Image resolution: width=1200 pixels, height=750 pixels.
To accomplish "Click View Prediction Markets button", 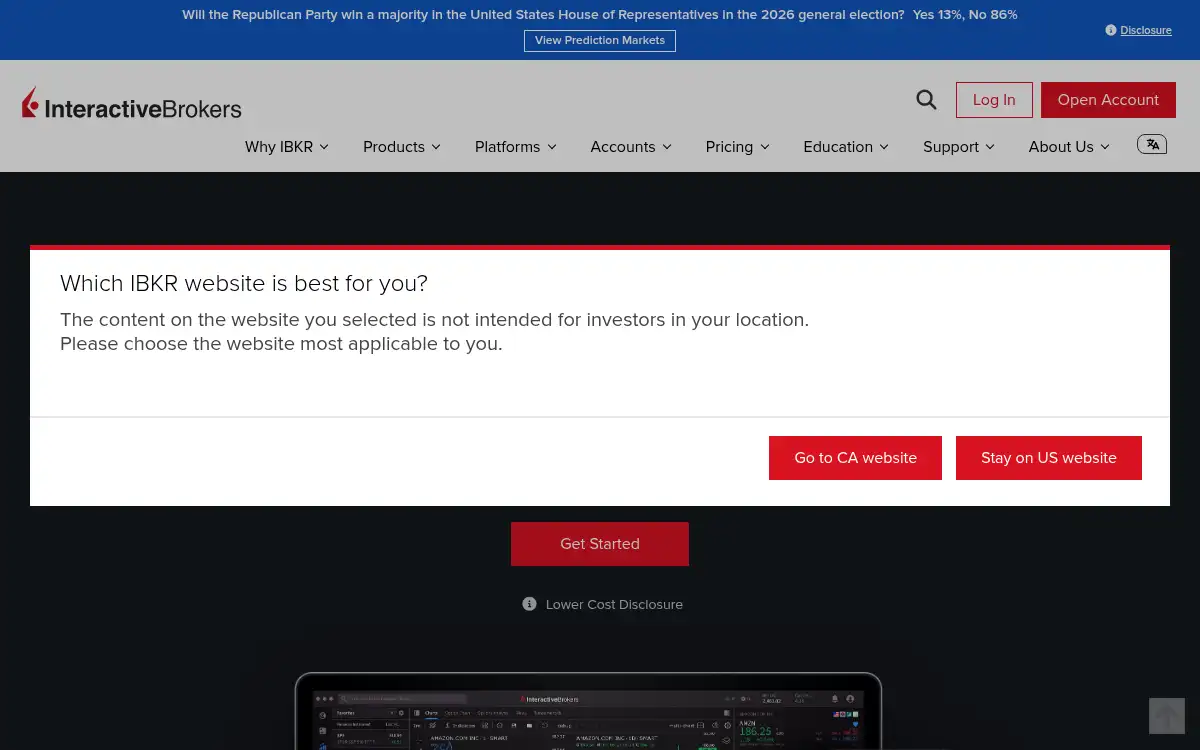I will click(x=600, y=41).
